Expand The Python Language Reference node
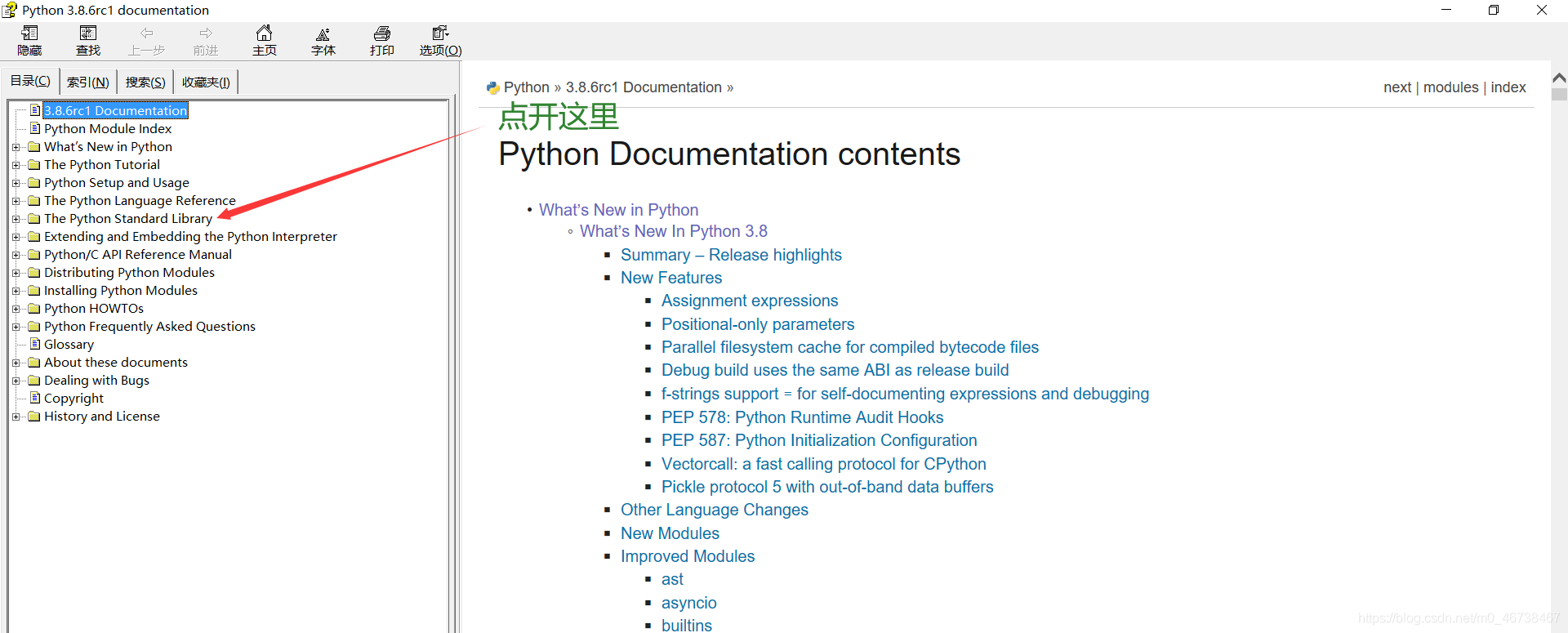Screen dimensions: 1568x633 point(16,201)
